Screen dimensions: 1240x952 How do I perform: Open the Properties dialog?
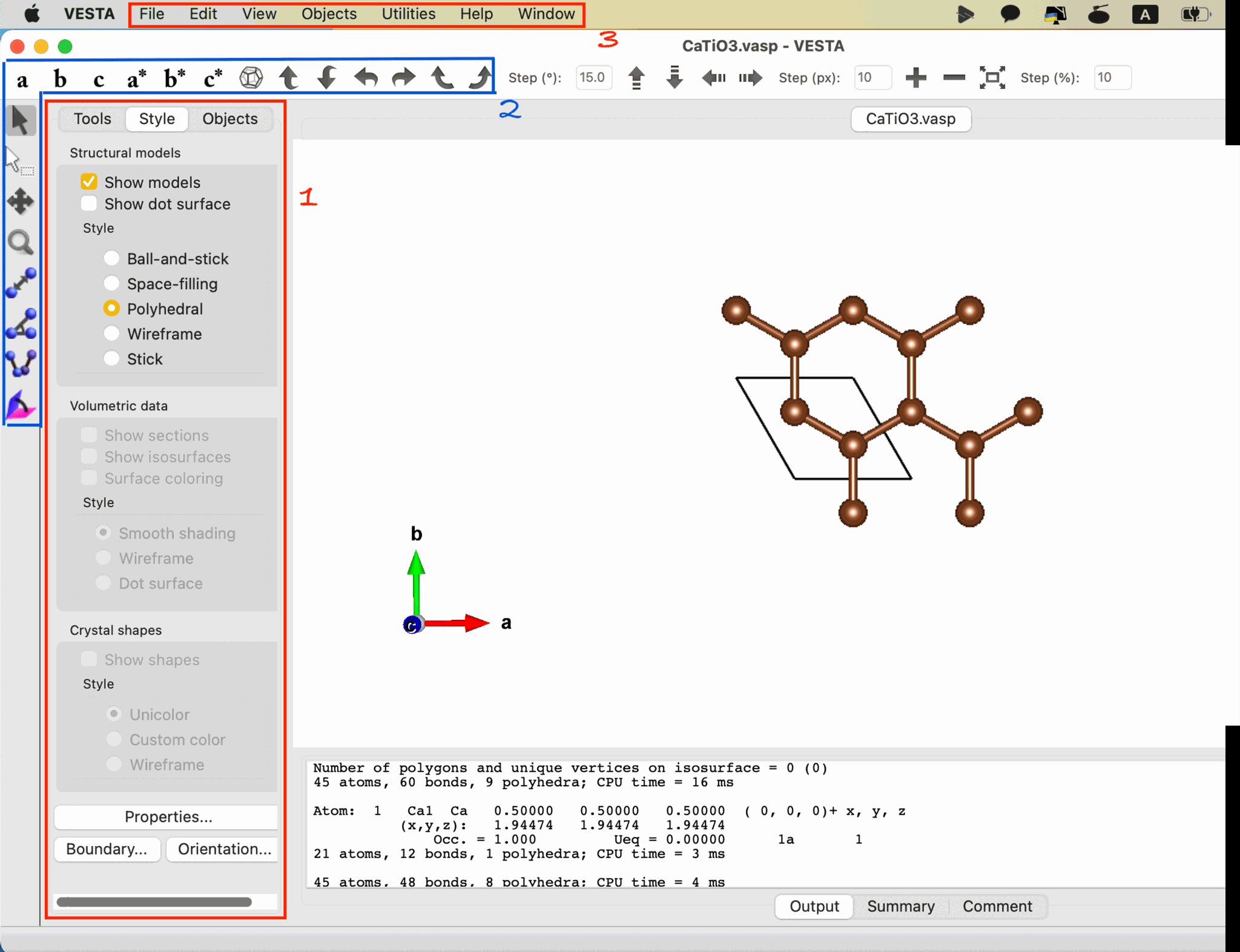tap(167, 817)
